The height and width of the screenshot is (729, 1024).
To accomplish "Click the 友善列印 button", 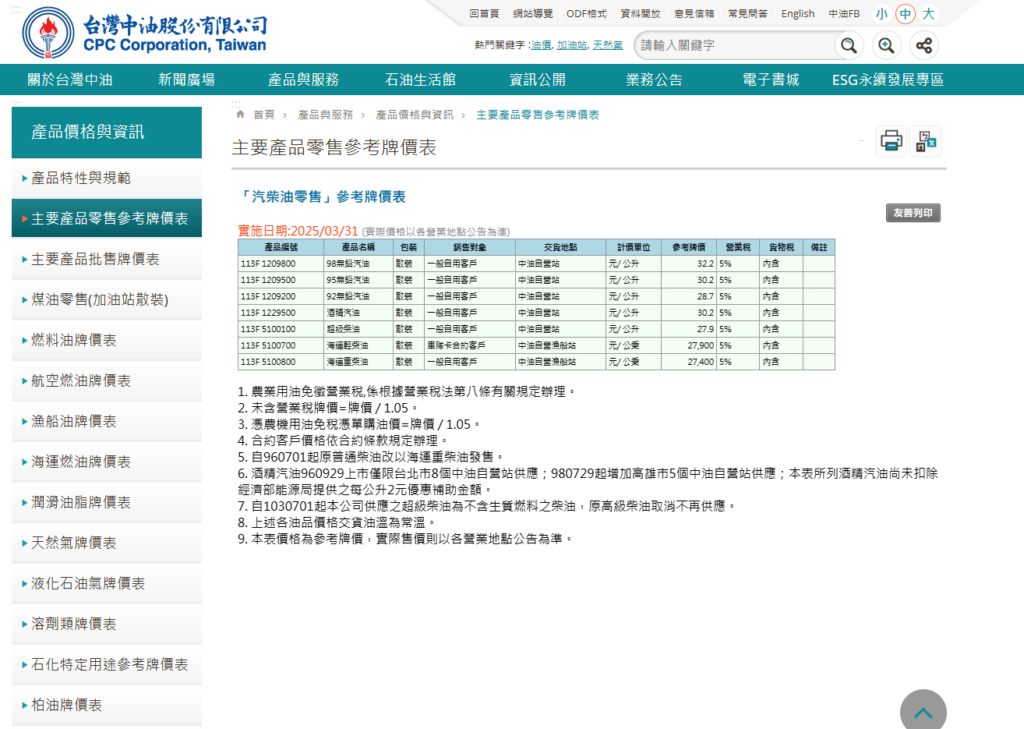I will point(913,213).
